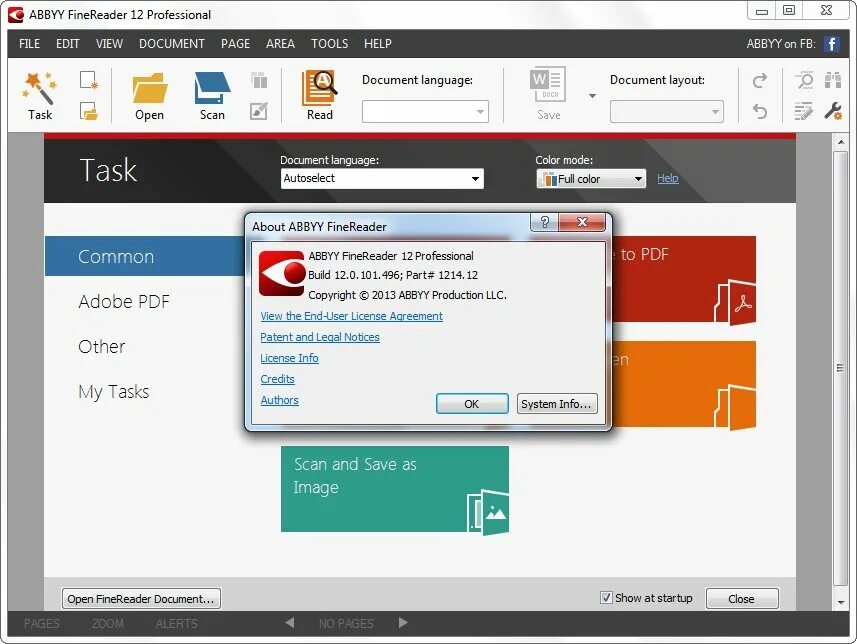
Task: Click the scrollbar down arrow
Action: point(841,602)
